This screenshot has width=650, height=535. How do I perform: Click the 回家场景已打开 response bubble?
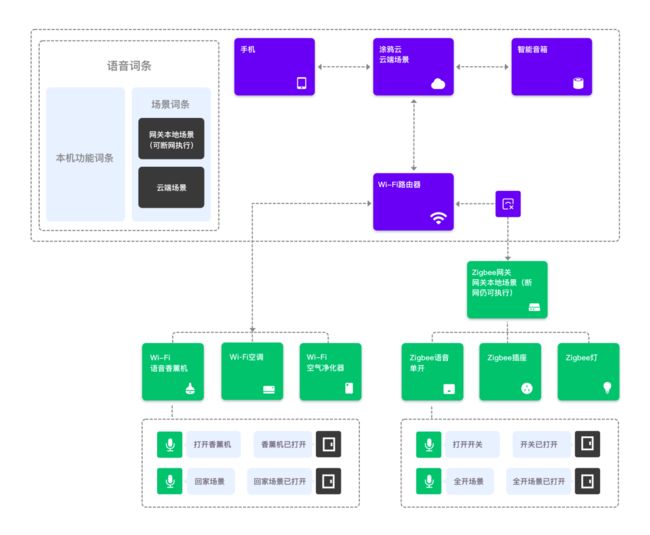280,481
